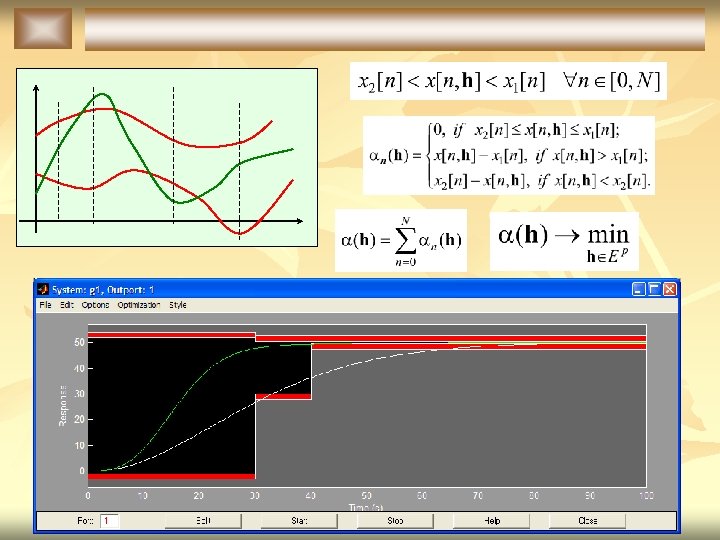Screen dimensions: 720x540
Task: Click the piecewise αn(h) formula box
Action: pos(509,155)
